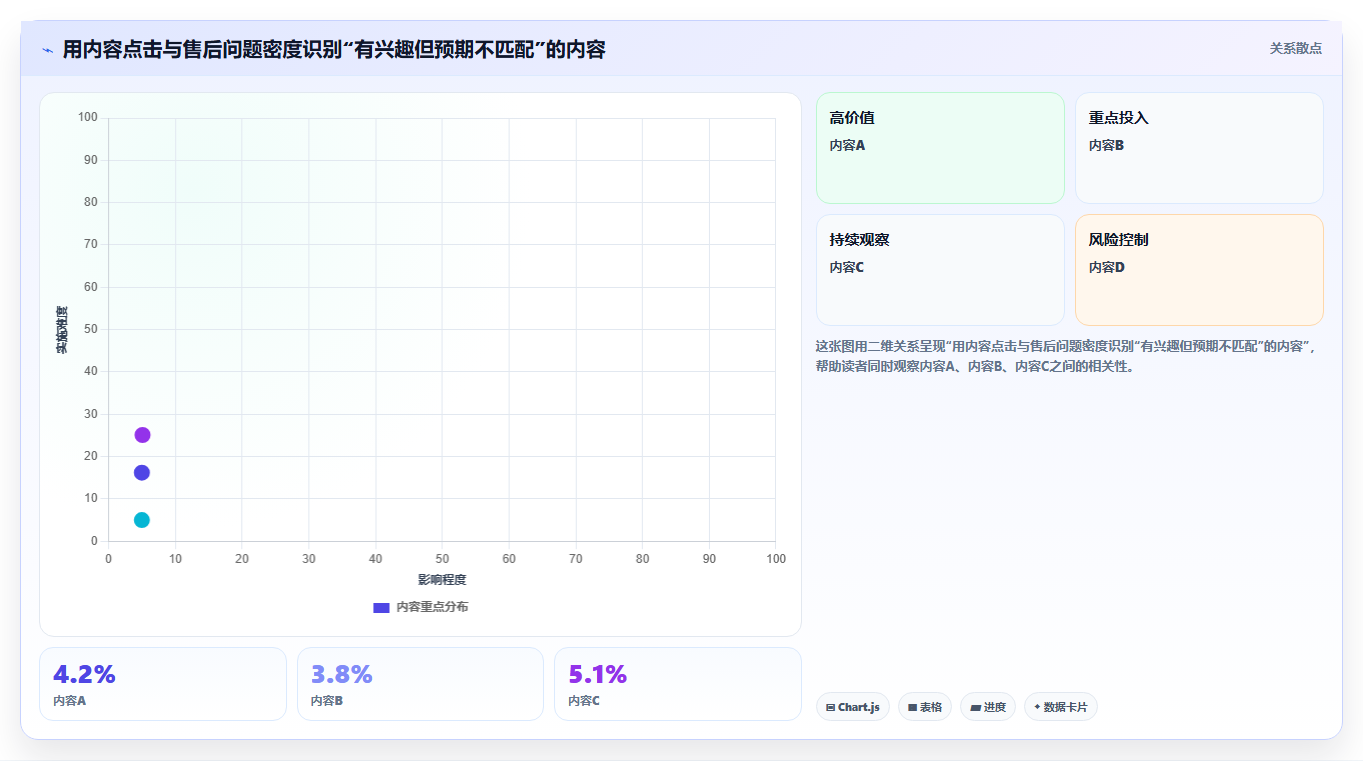Open the 风险控制 内容D card
This screenshot has width=1363, height=761.
(1199, 270)
